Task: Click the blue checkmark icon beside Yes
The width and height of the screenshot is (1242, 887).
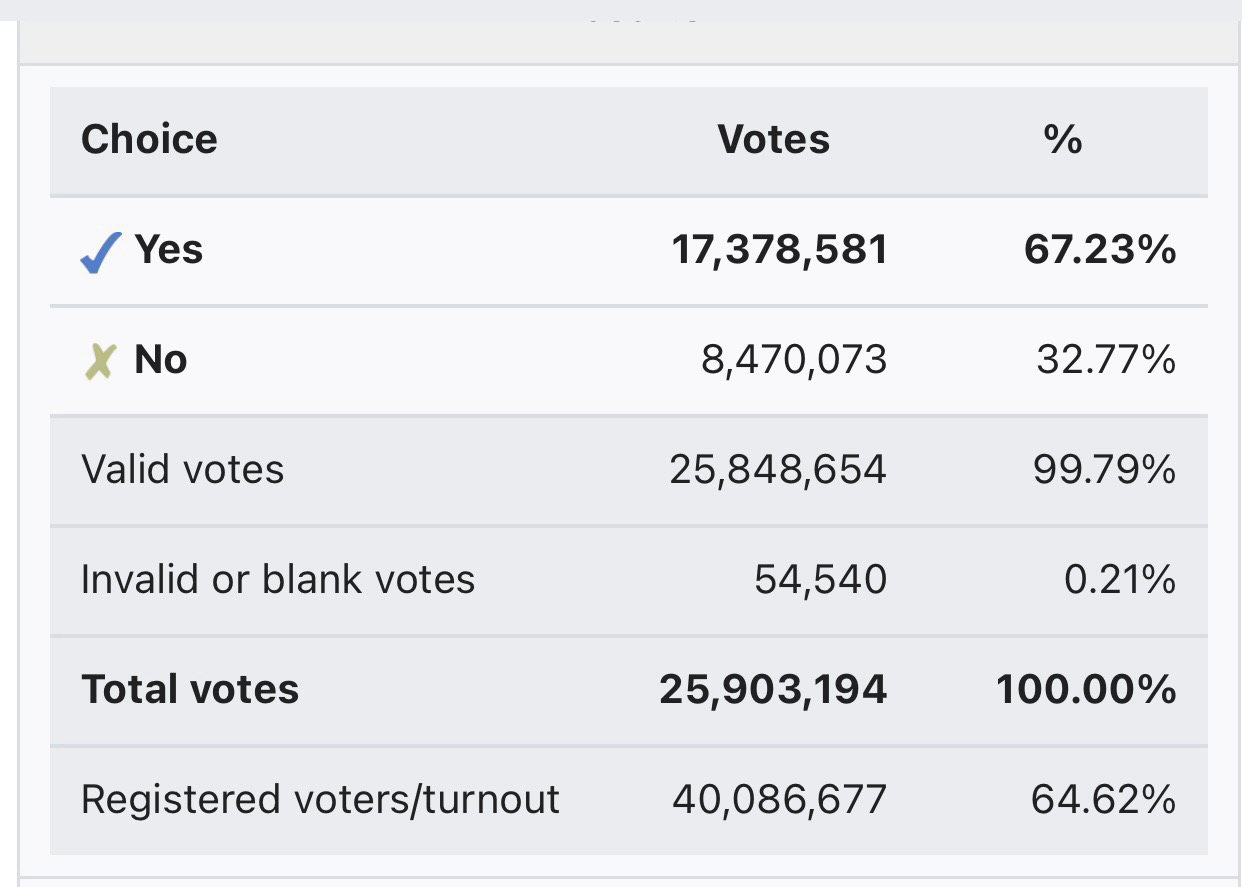Action: [101, 252]
